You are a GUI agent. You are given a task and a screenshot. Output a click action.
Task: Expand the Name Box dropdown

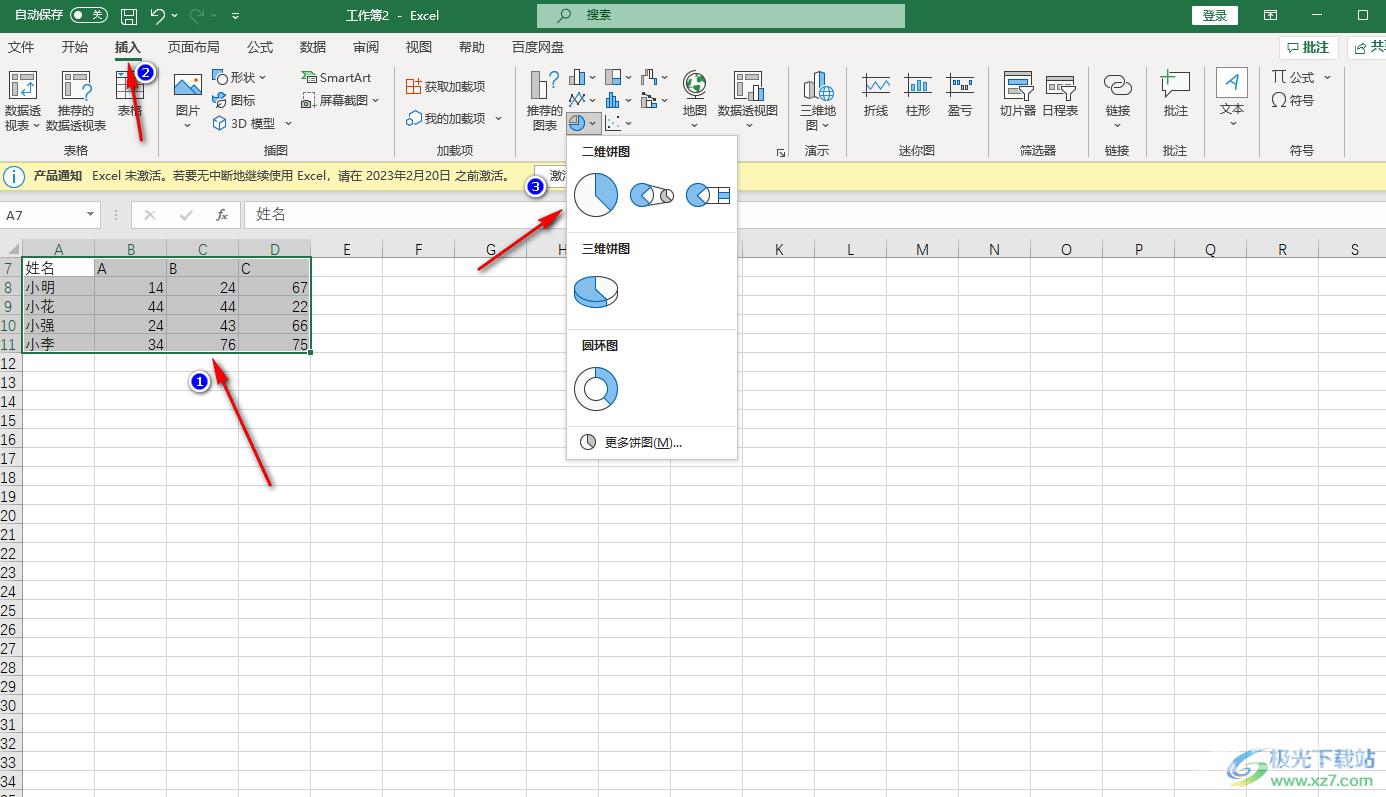coord(90,215)
